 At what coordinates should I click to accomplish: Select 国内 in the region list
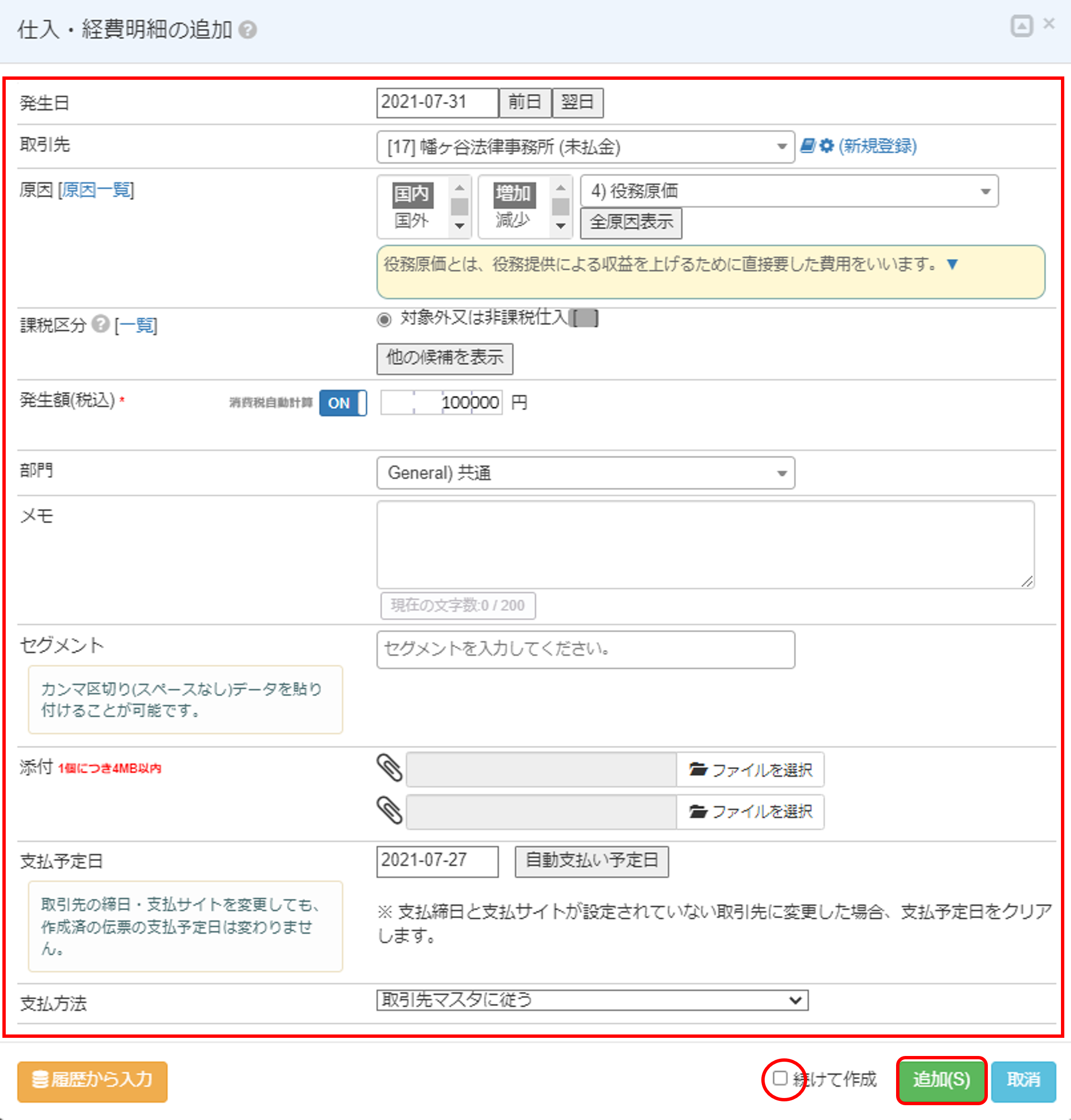click(x=412, y=194)
